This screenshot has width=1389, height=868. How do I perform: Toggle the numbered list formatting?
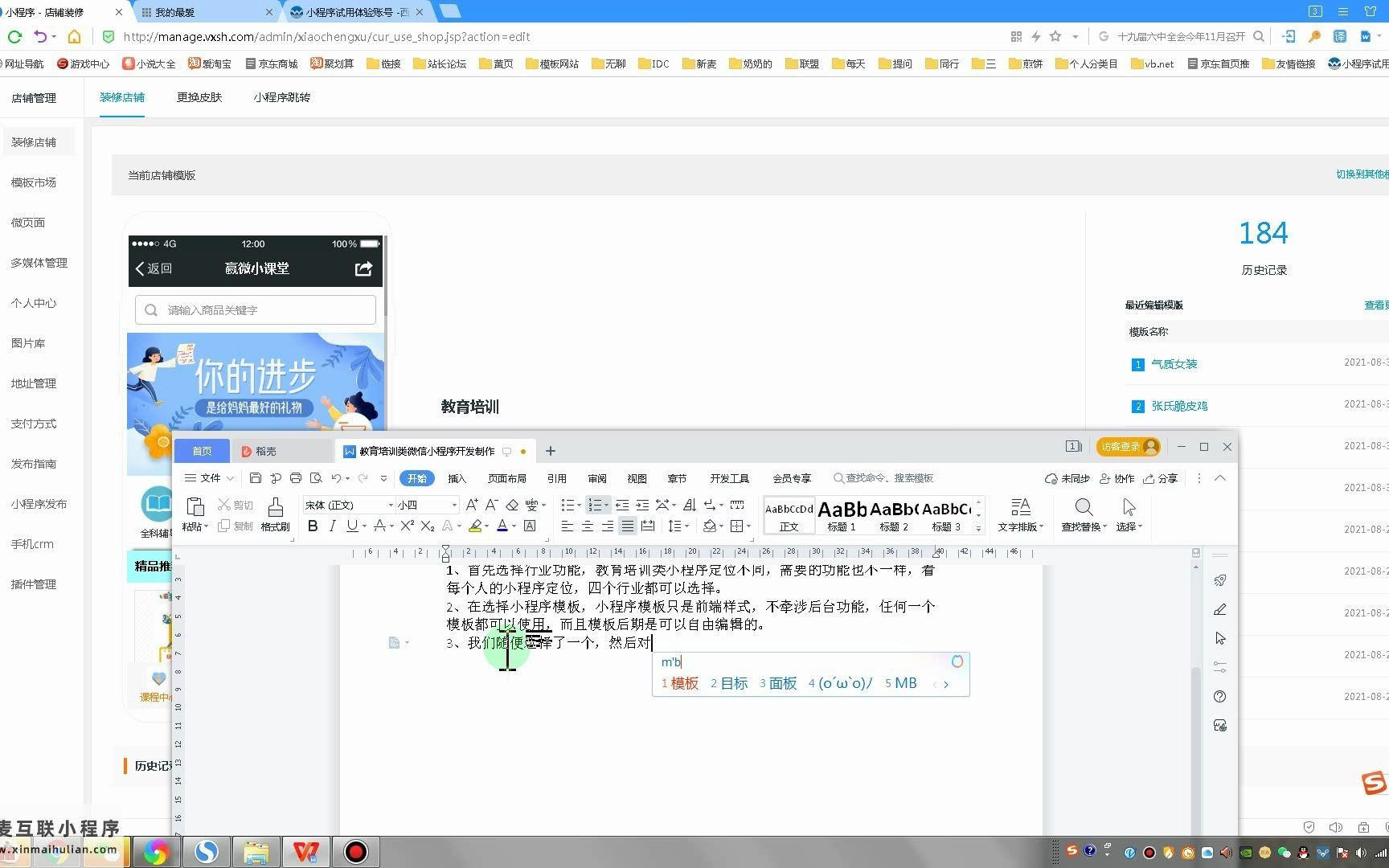click(595, 505)
